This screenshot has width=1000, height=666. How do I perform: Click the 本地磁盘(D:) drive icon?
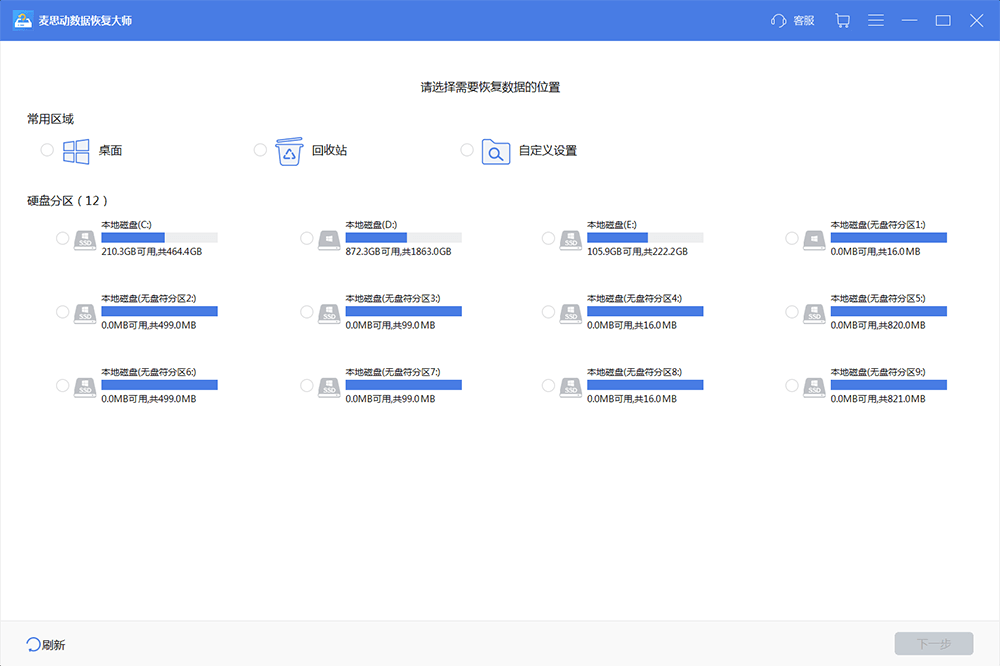coord(329,239)
